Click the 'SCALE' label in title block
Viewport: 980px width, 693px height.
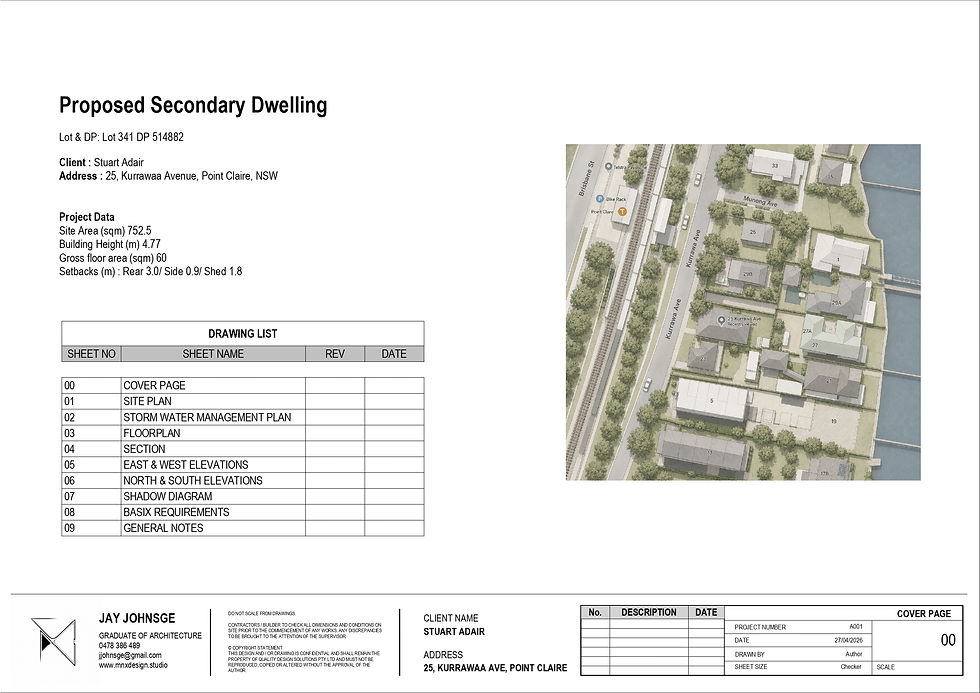coord(886,667)
